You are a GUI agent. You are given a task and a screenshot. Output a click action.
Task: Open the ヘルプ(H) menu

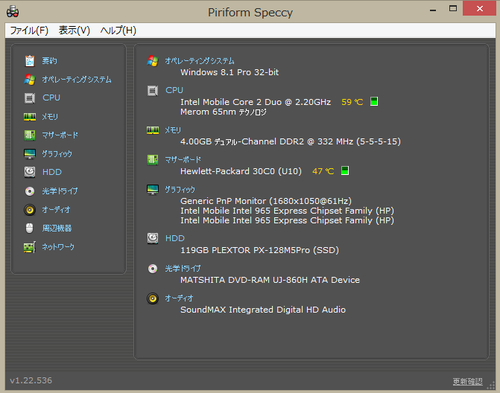click(118, 31)
